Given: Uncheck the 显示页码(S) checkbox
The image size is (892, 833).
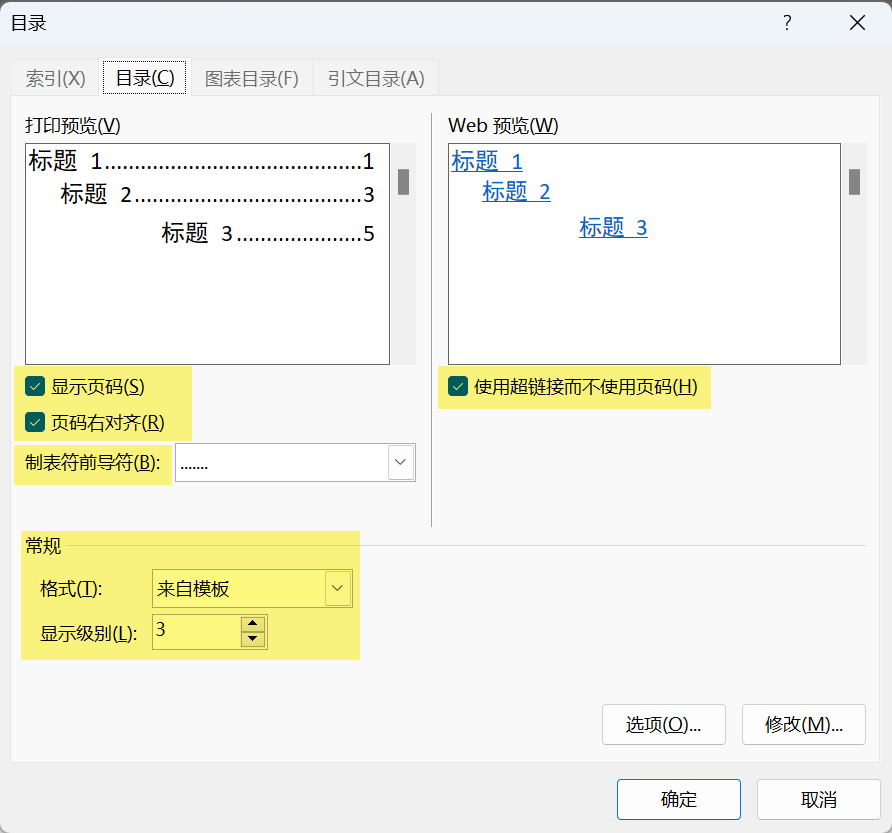Looking at the screenshot, I should coord(35,386).
